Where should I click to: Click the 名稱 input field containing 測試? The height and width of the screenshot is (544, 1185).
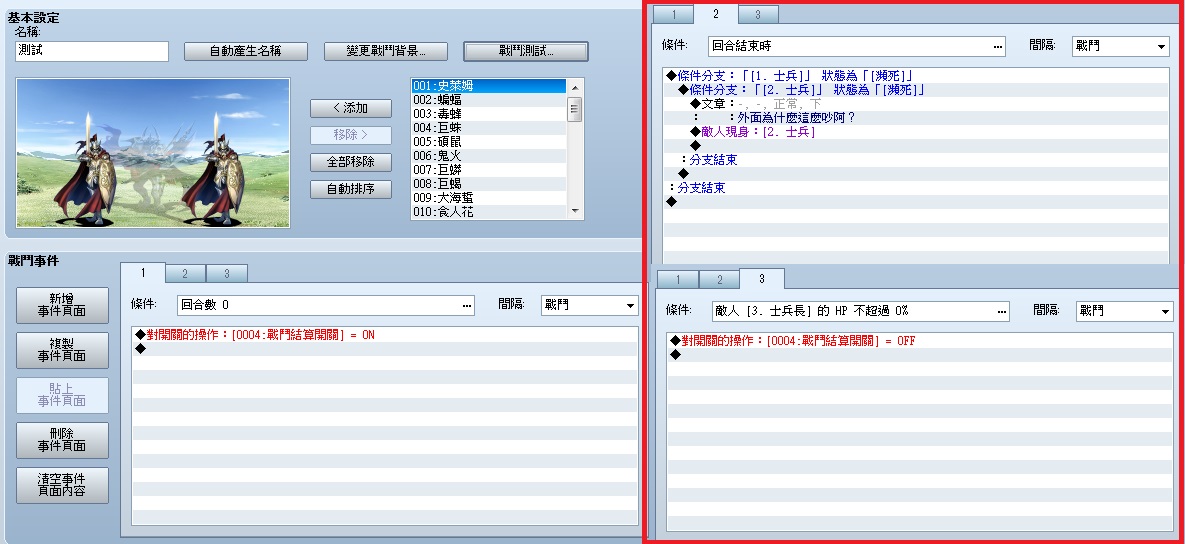[x=91, y=51]
